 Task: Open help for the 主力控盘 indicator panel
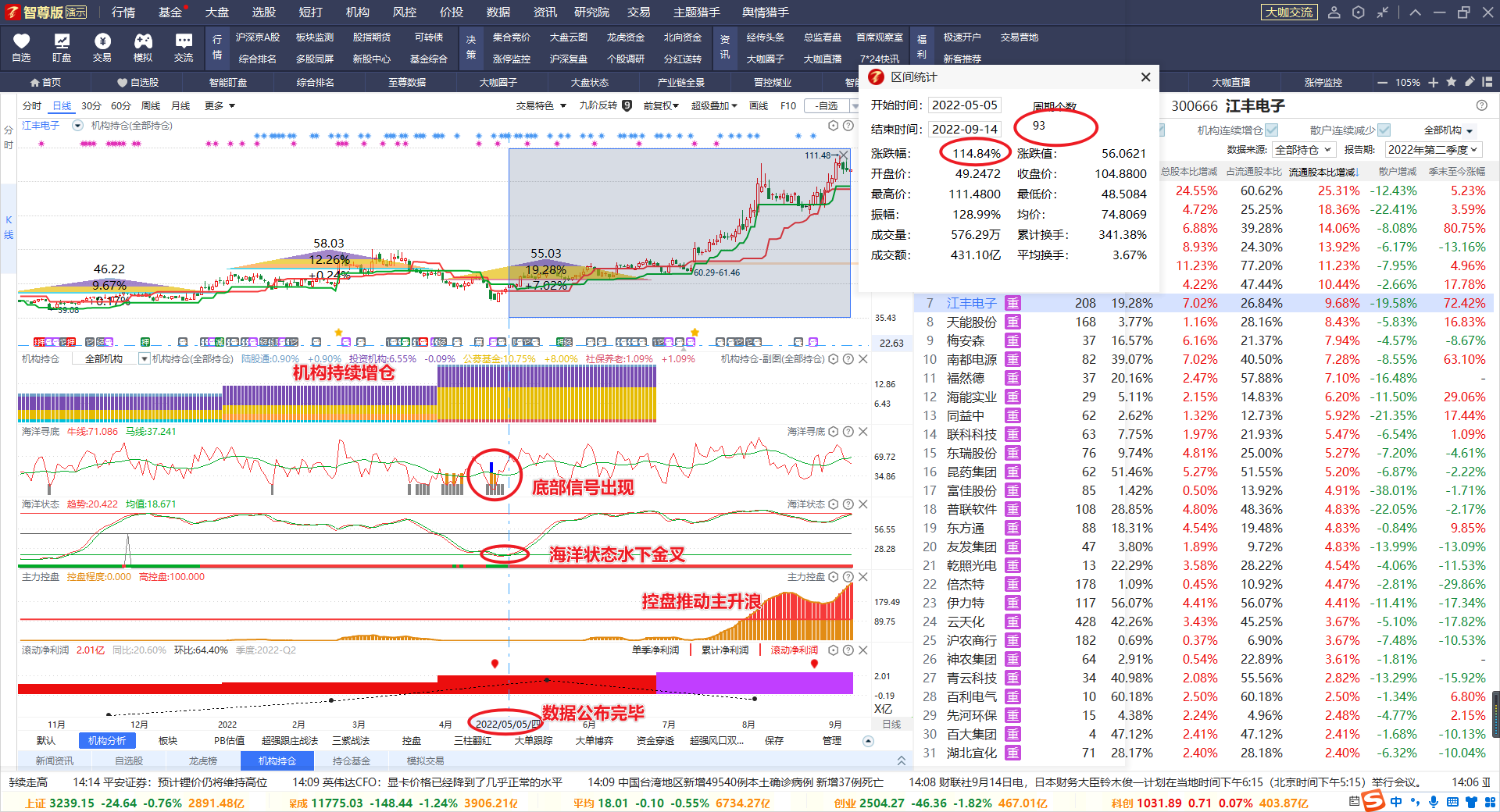point(848,577)
